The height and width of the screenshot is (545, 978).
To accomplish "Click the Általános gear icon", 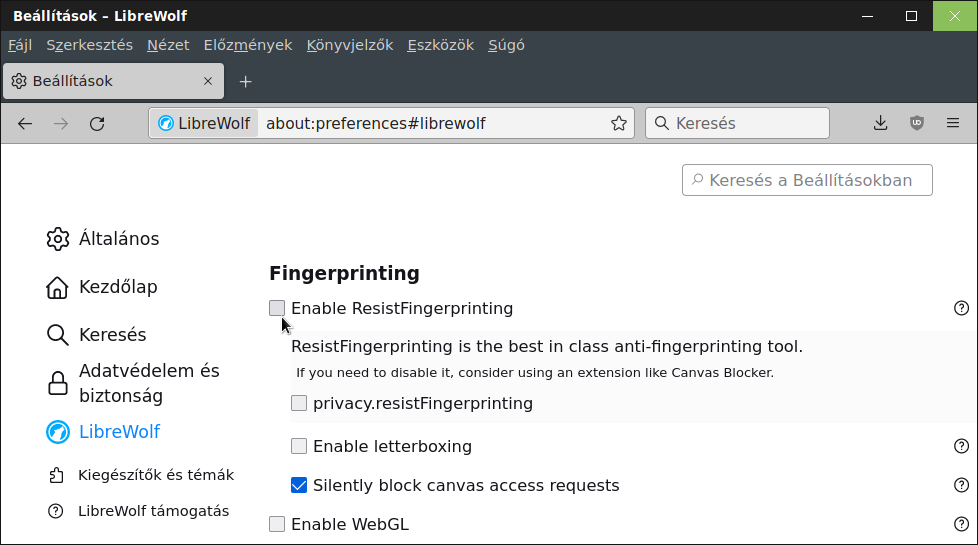I will pyautogui.click(x=58, y=239).
